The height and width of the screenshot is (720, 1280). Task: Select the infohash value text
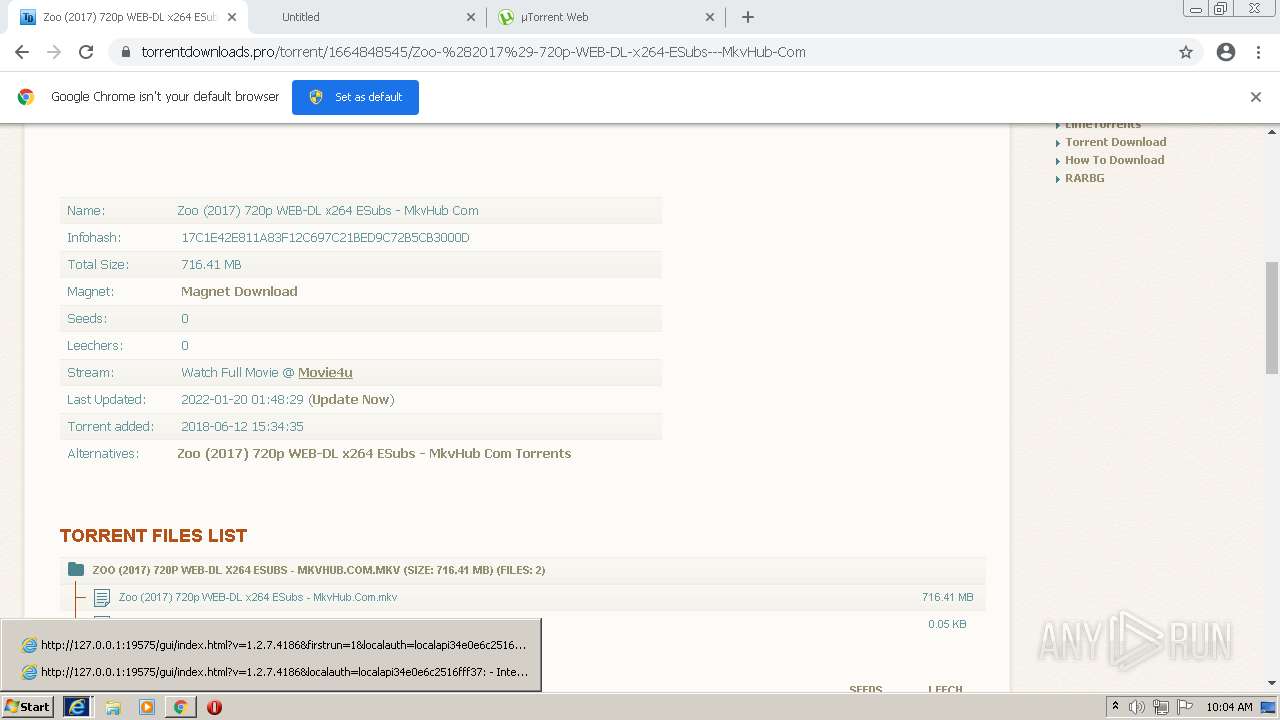pyautogui.click(x=325, y=237)
